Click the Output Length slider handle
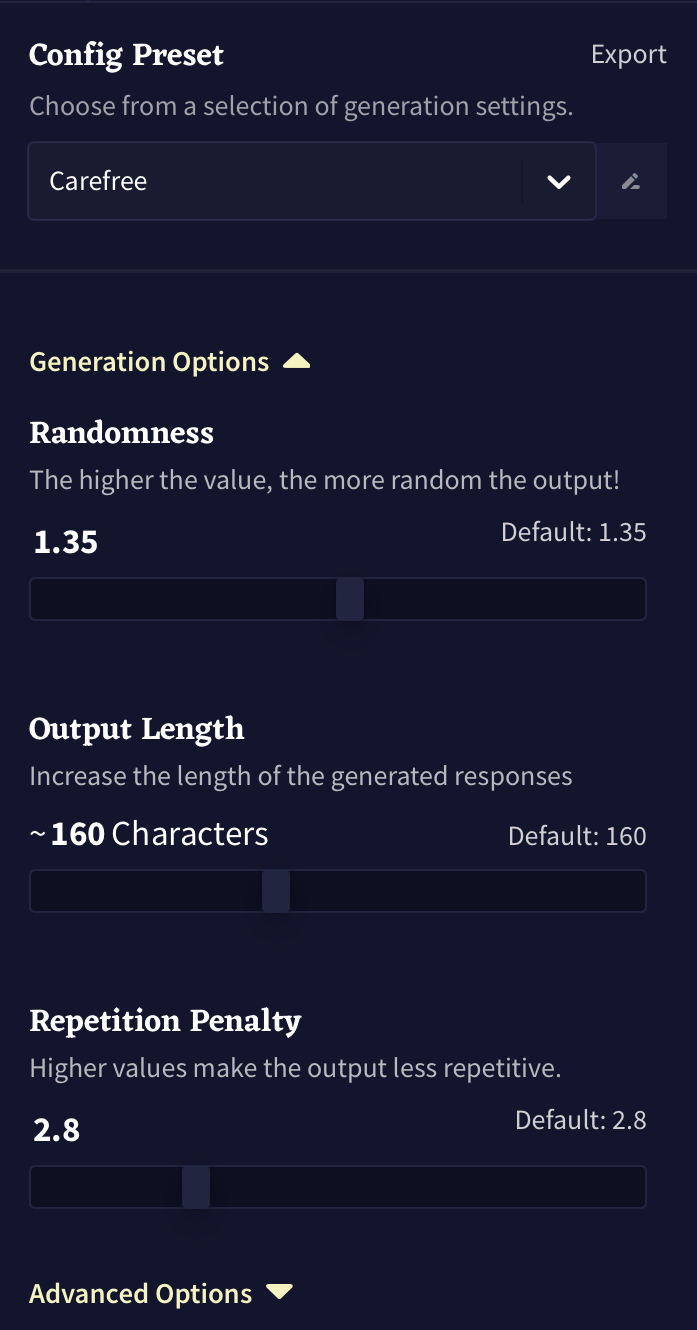This screenshot has height=1330, width=697. pyautogui.click(x=276, y=891)
